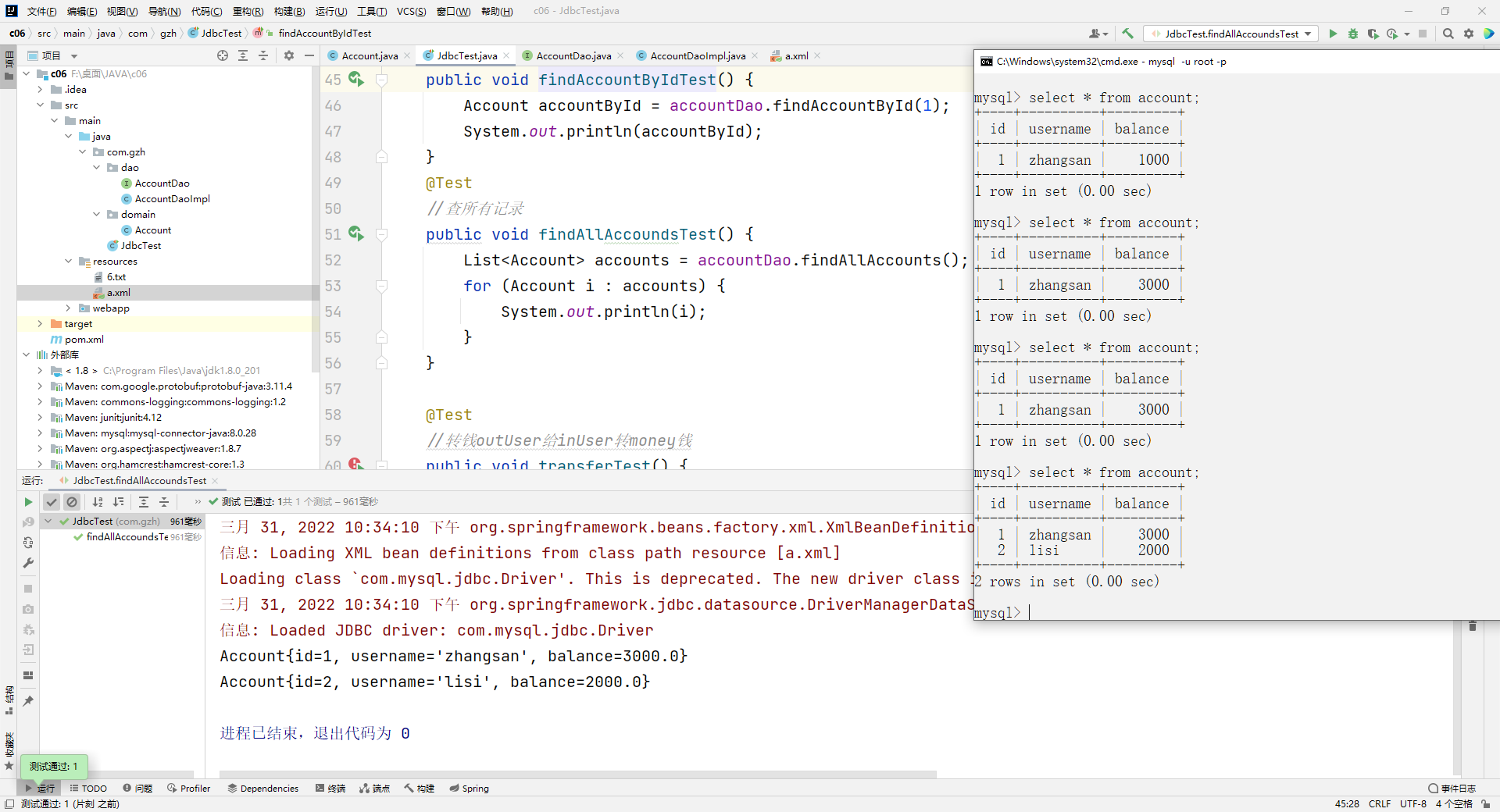
Task: Run with profiler icon in top toolbar
Action: (x=1391, y=34)
